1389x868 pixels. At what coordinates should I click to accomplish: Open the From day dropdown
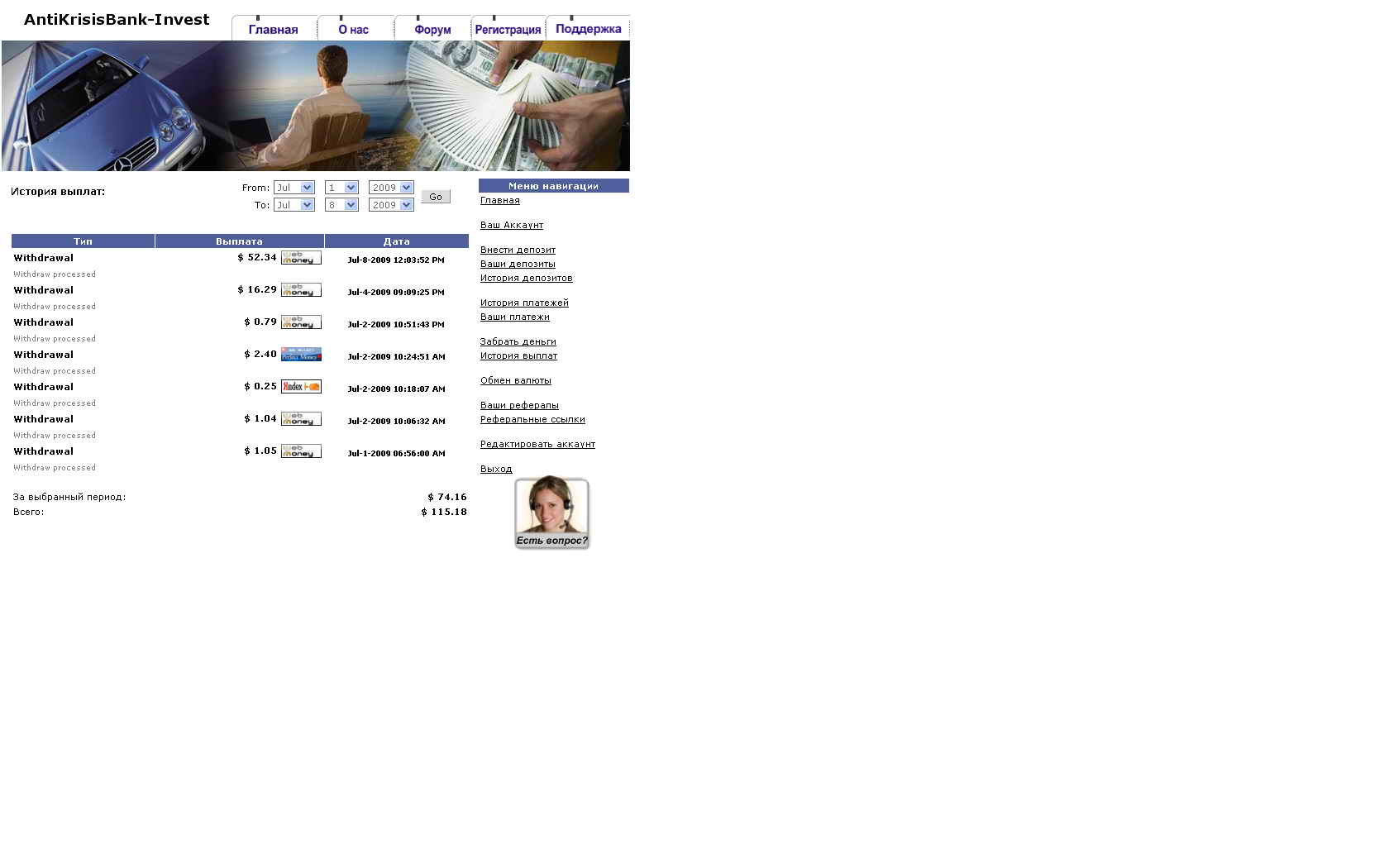341,188
